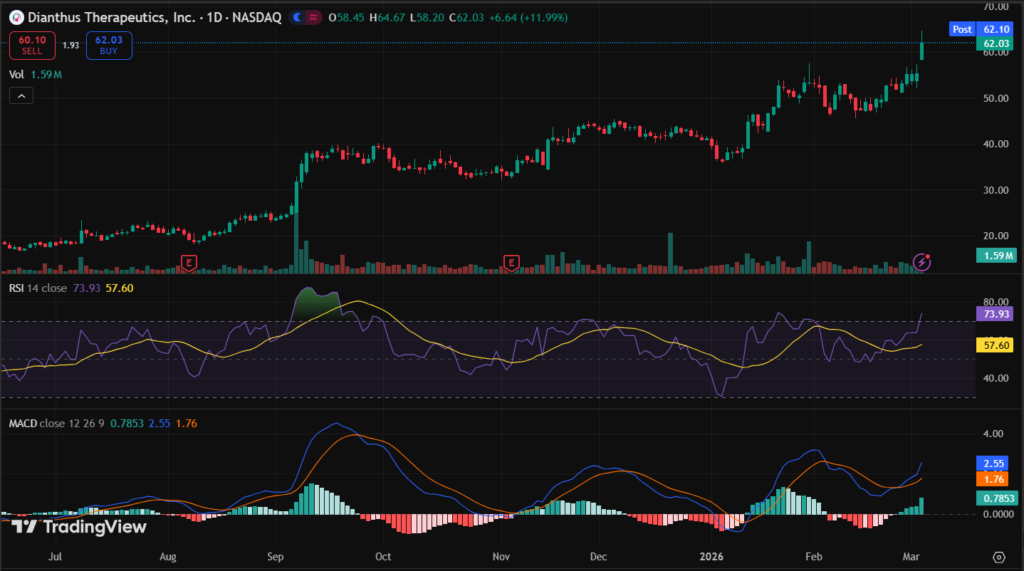Collapse the indicator legend with chevron
Image resolution: width=1024 pixels, height=571 pixels.
[x=21, y=96]
